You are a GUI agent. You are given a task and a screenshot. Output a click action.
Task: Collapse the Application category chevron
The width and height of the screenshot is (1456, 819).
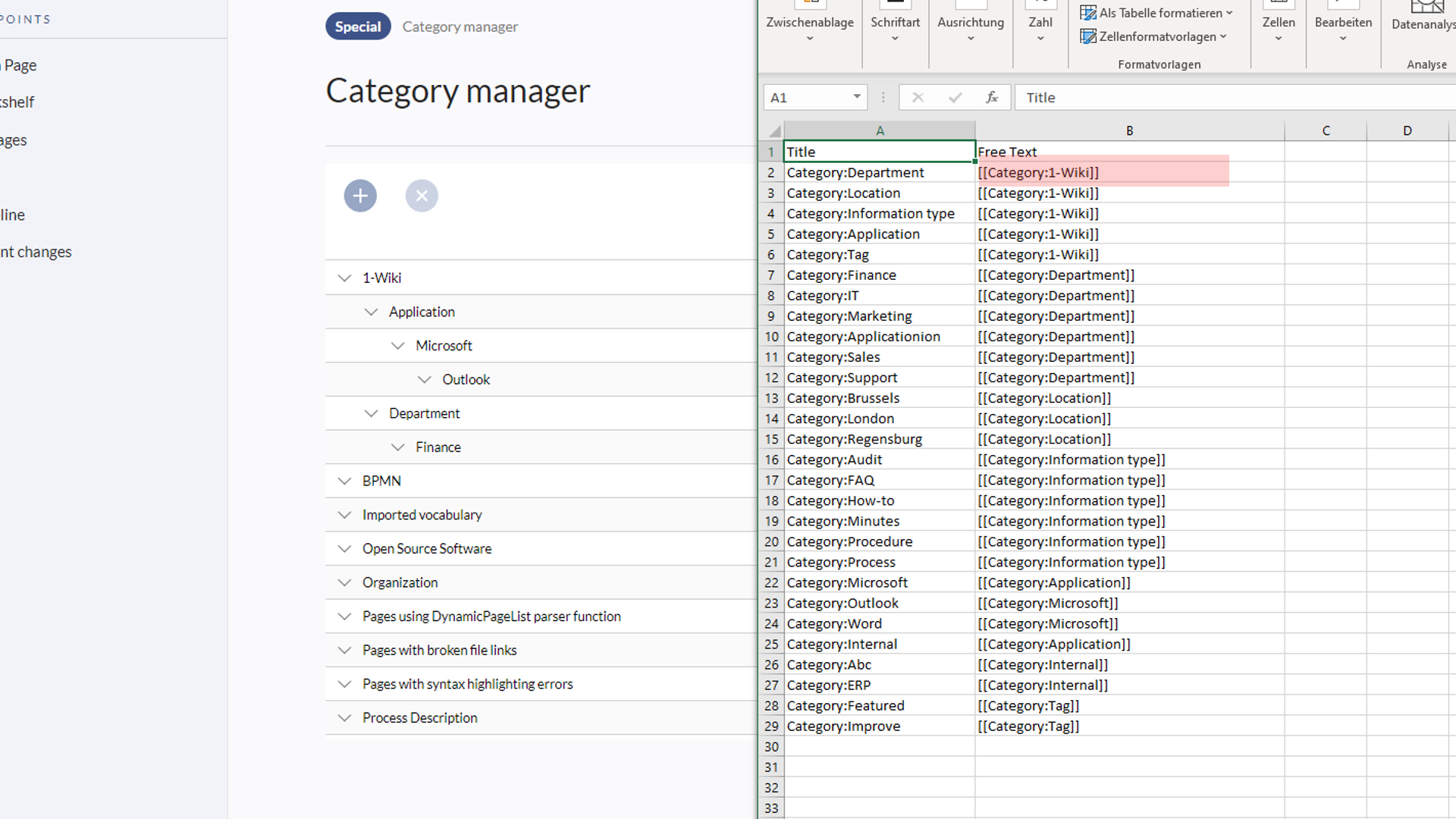pyautogui.click(x=371, y=312)
